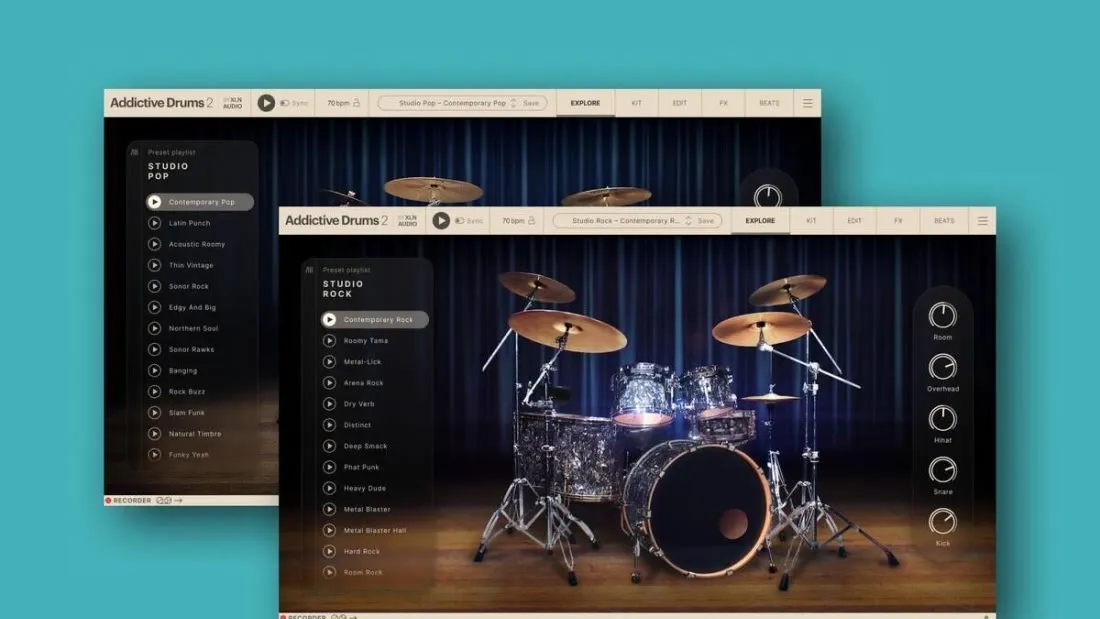Select the 'Heavy Dude' preset row
1100x619 pixels.
coord(375,488)
